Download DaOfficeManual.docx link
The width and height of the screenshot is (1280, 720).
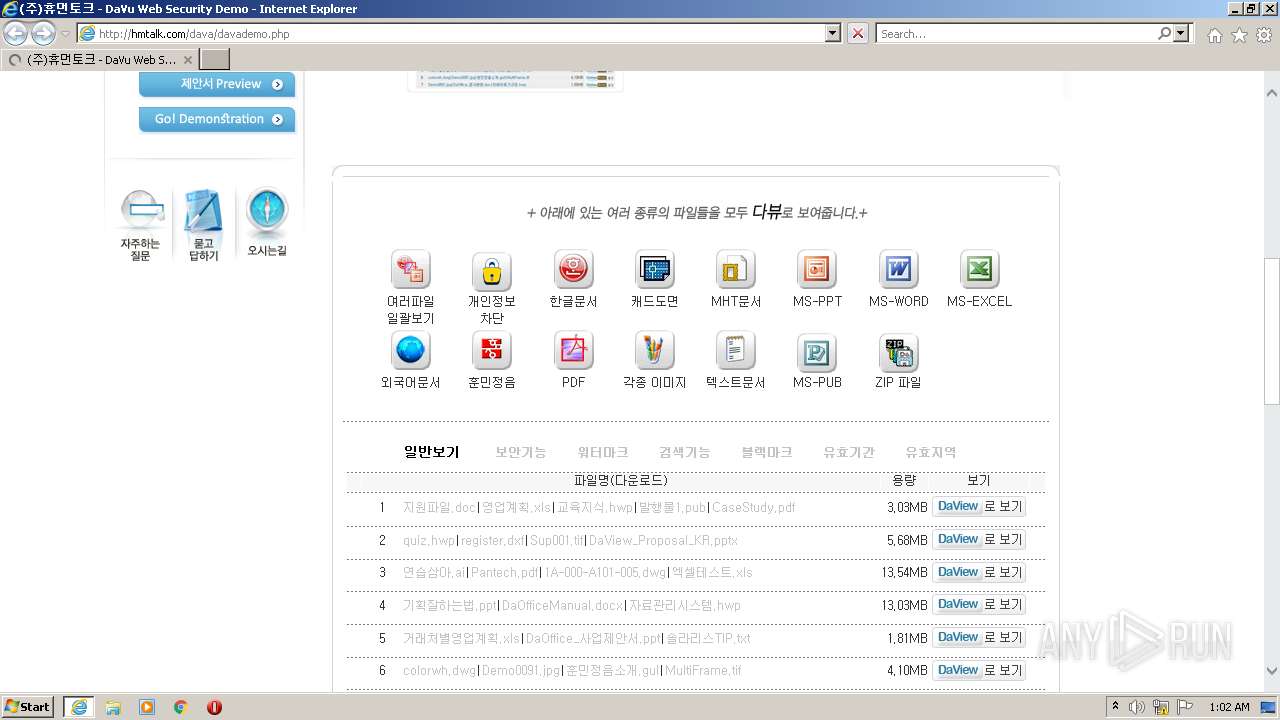coord(563,605)
